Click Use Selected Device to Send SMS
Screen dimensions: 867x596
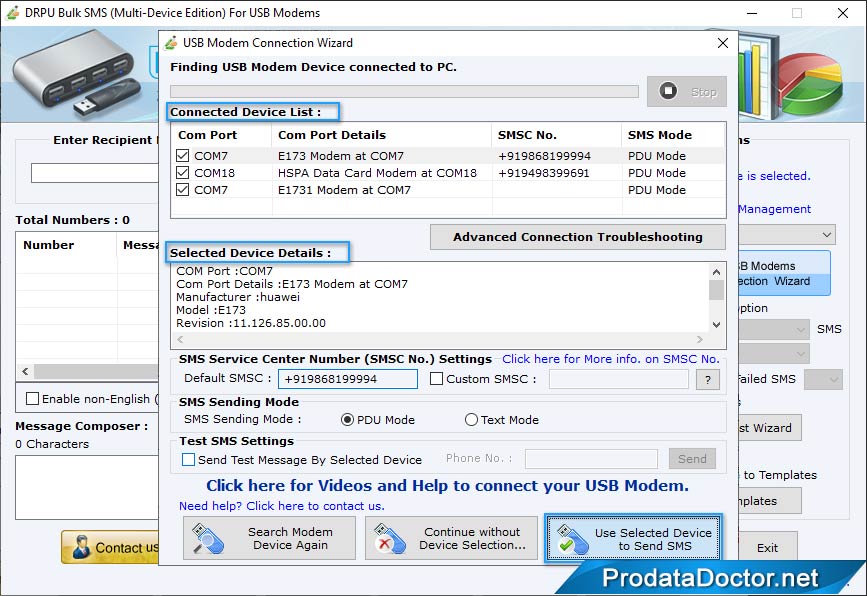pyautogui.click(x=634, y=539)
